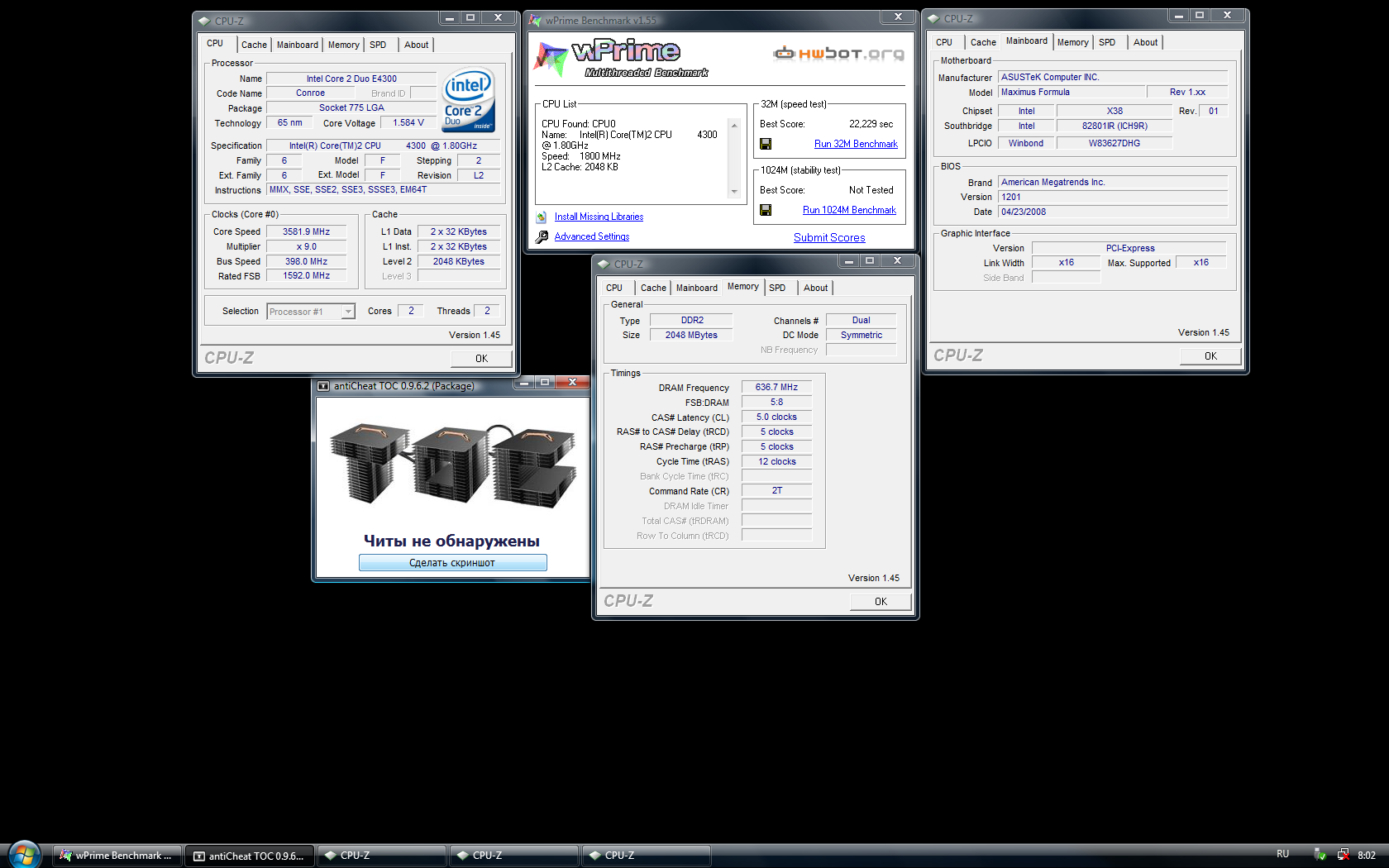Click DRAM Frequency value 636.7 MHz
1389x868 pixels.
(776, 388)
